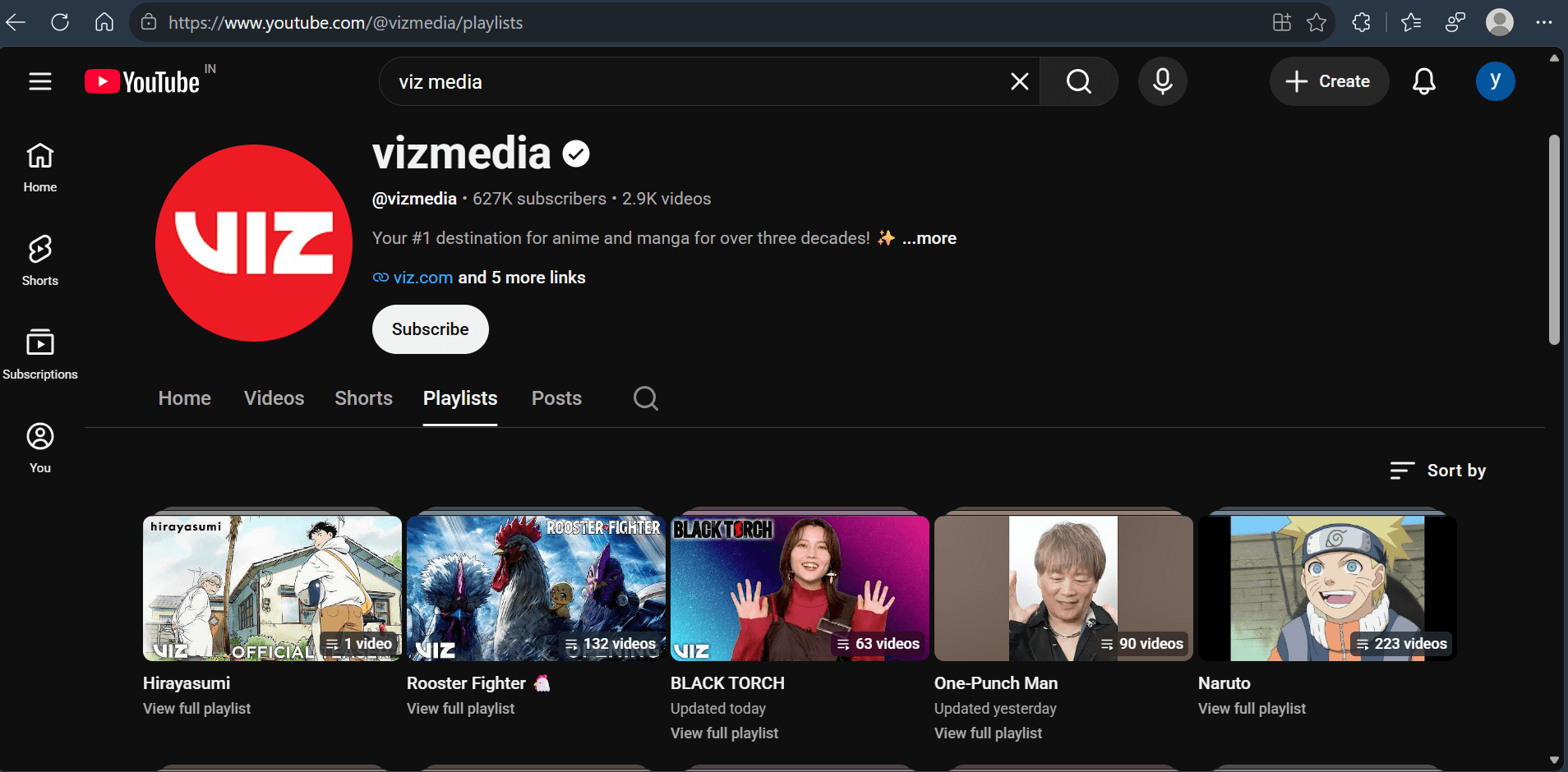
Task: Open Shorts in the left sidebar
Action: [40, 261]
